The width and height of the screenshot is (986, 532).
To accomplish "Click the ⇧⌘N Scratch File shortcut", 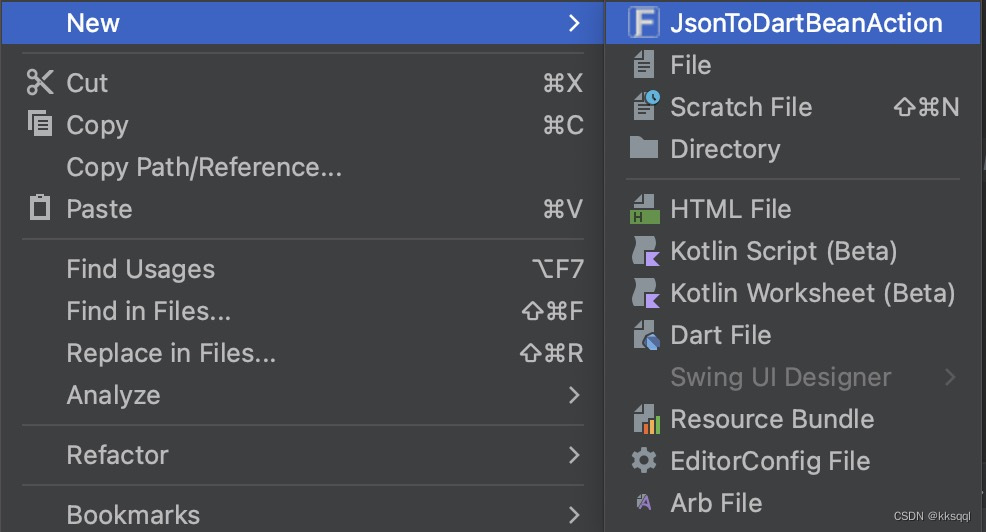I will click(x=926, y=107).
